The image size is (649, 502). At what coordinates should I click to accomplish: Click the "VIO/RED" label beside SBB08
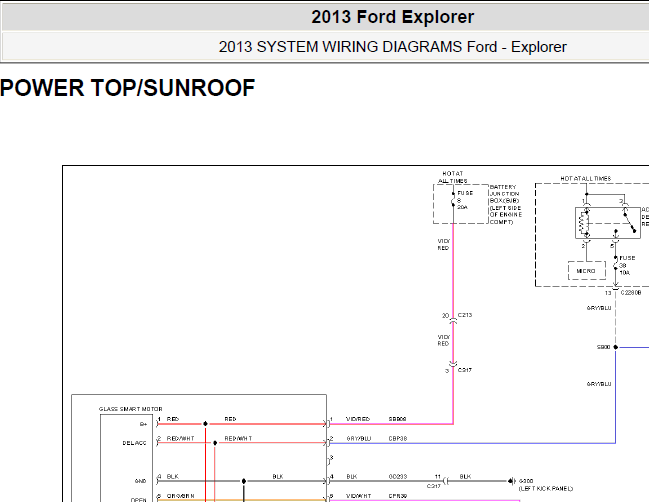point(358,419)
